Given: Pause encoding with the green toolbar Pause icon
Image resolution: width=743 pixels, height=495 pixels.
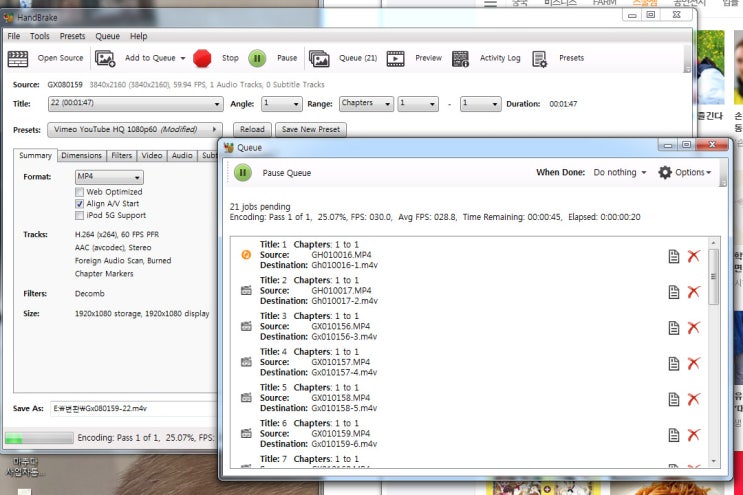Looking at the screenshot, I should point(257,58).
